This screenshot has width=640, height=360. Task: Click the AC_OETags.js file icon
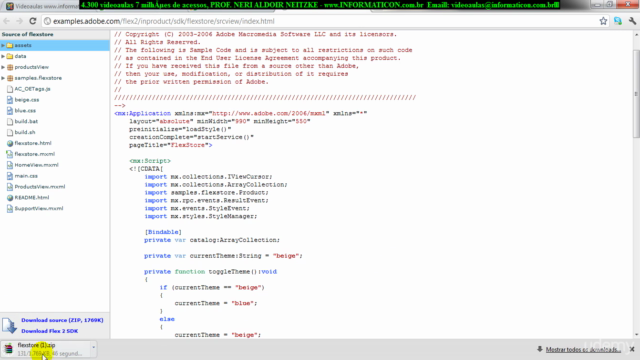10,89
